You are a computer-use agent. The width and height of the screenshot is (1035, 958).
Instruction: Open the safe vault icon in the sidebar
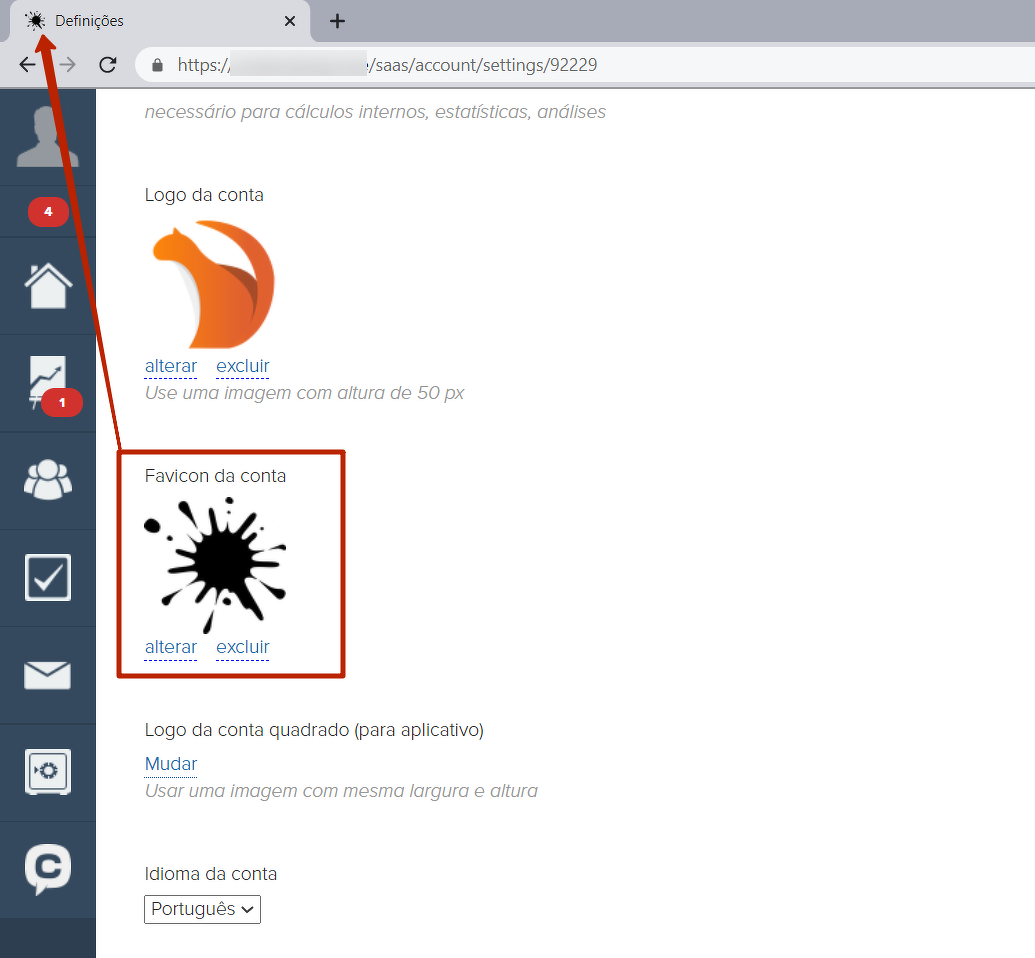[47, 771]
